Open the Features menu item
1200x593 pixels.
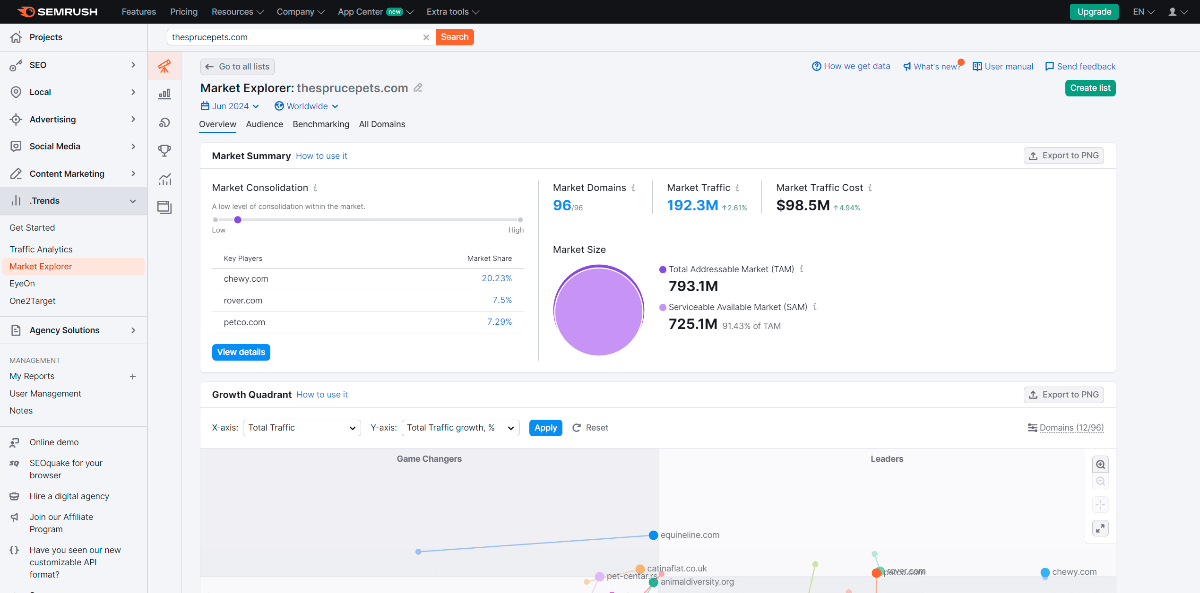point(139,12)
